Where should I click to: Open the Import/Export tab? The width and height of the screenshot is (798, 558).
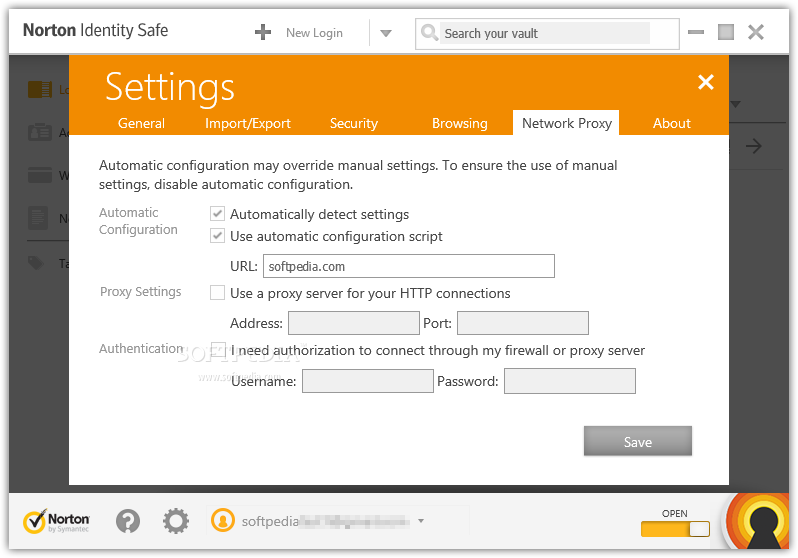coord(248,123)
